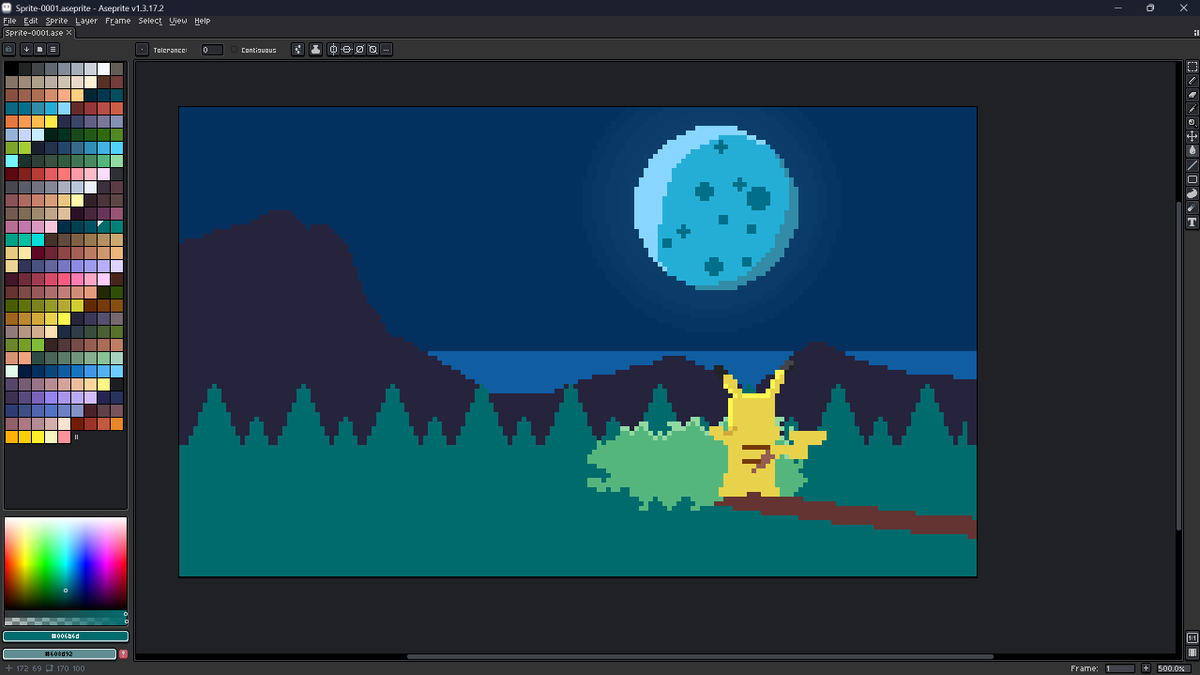Open the Help menu
1200x675 pixels.
(x=202, y=21)
